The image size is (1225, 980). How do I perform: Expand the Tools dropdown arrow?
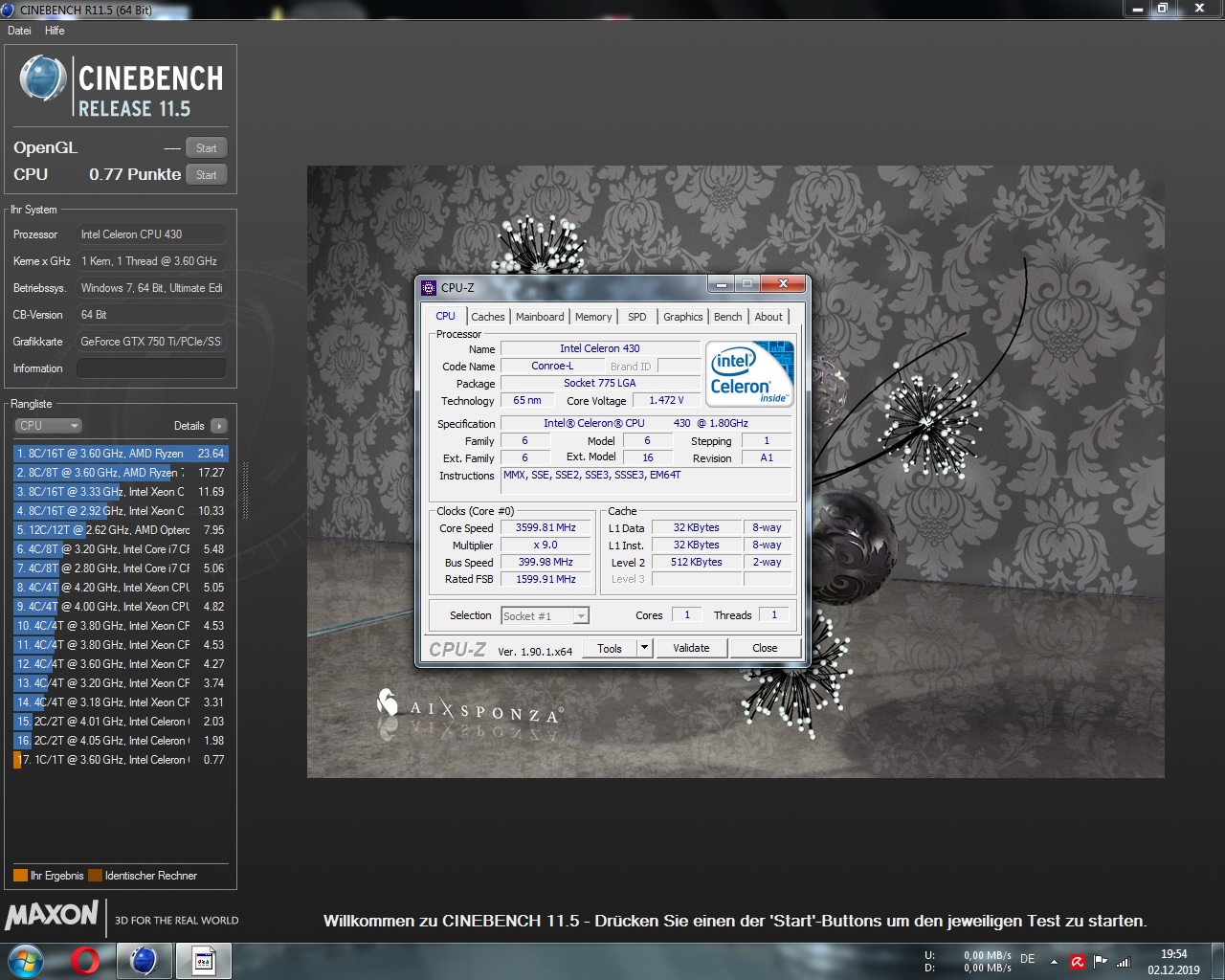(645, 648)
